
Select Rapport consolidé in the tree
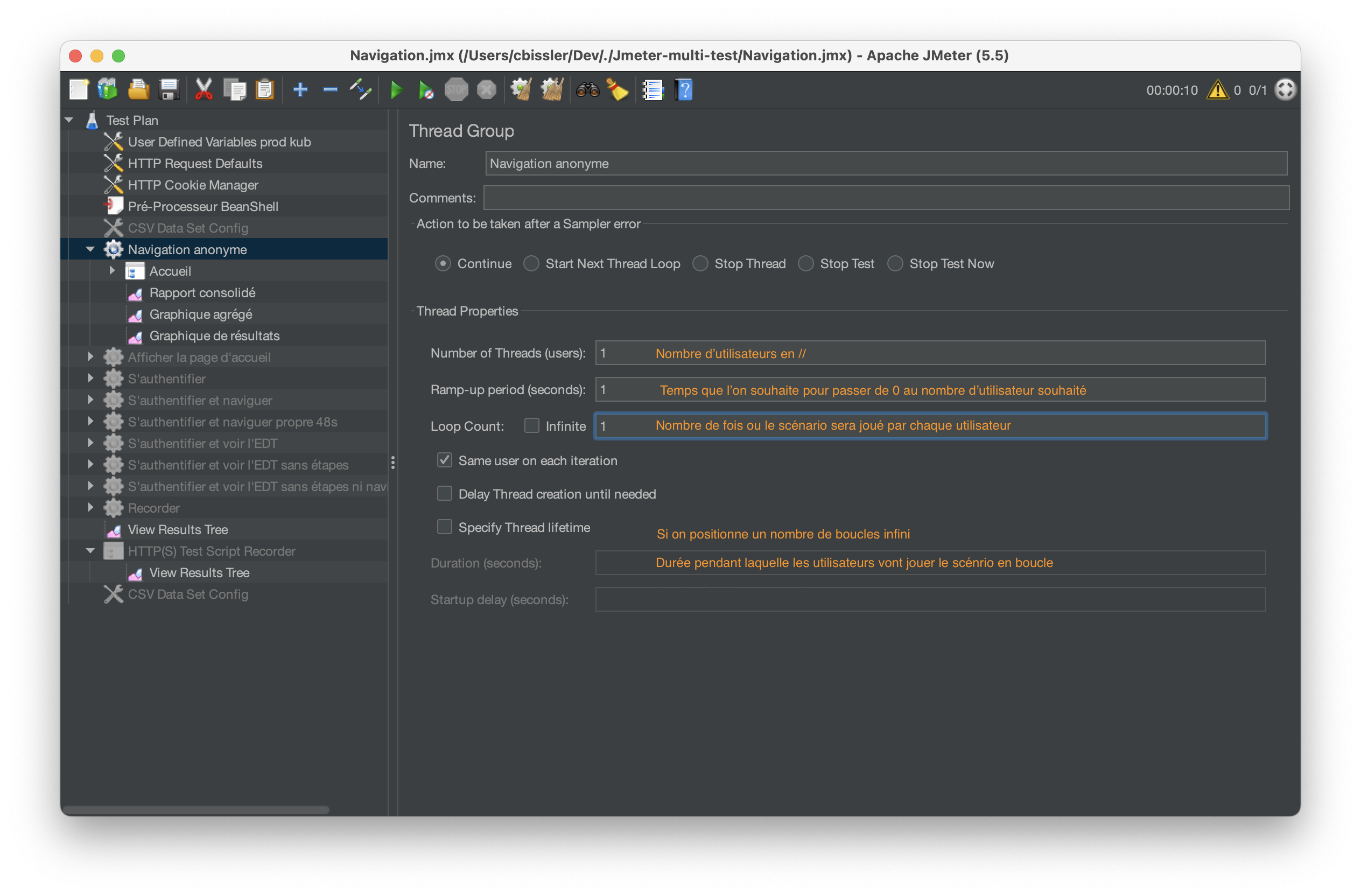pos(202,293)
